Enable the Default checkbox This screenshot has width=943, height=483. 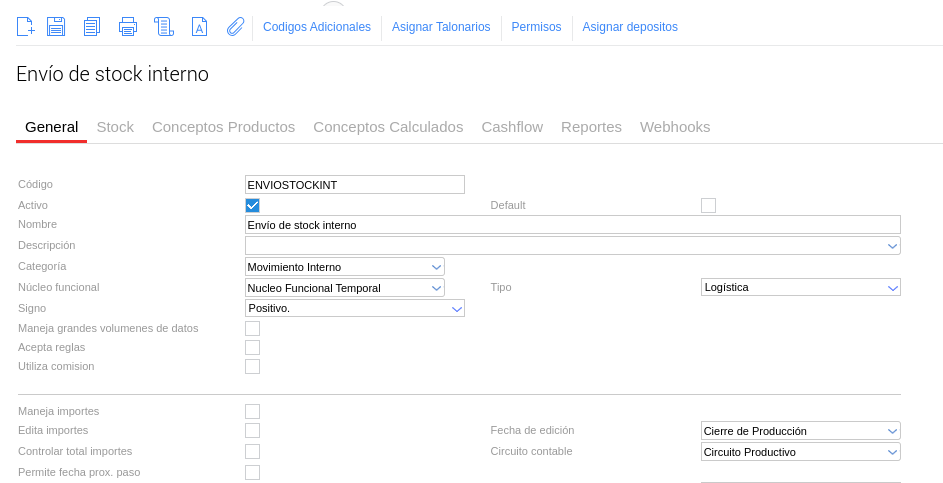tap(708, 205)
